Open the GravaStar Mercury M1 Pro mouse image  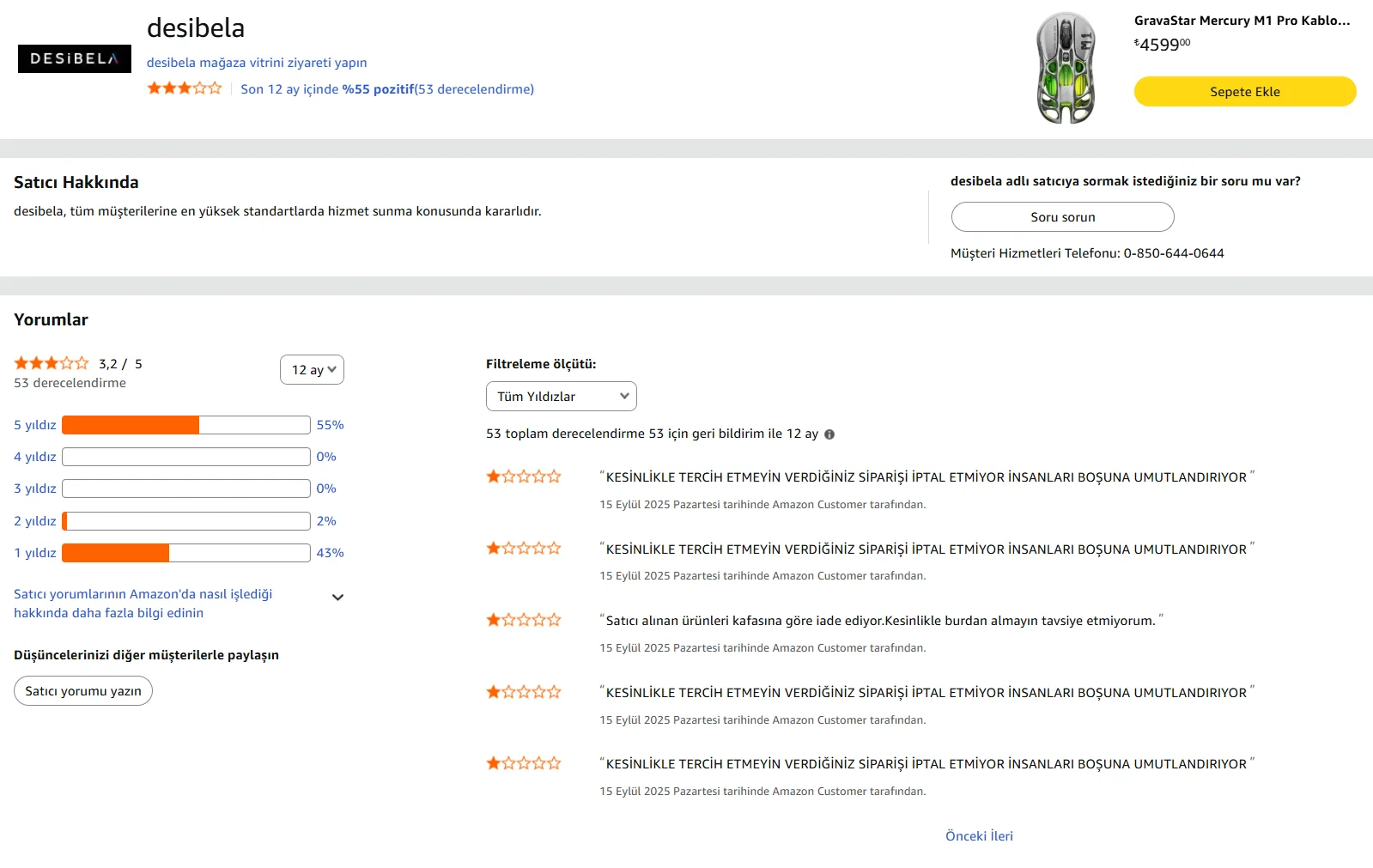[1066, 68]
